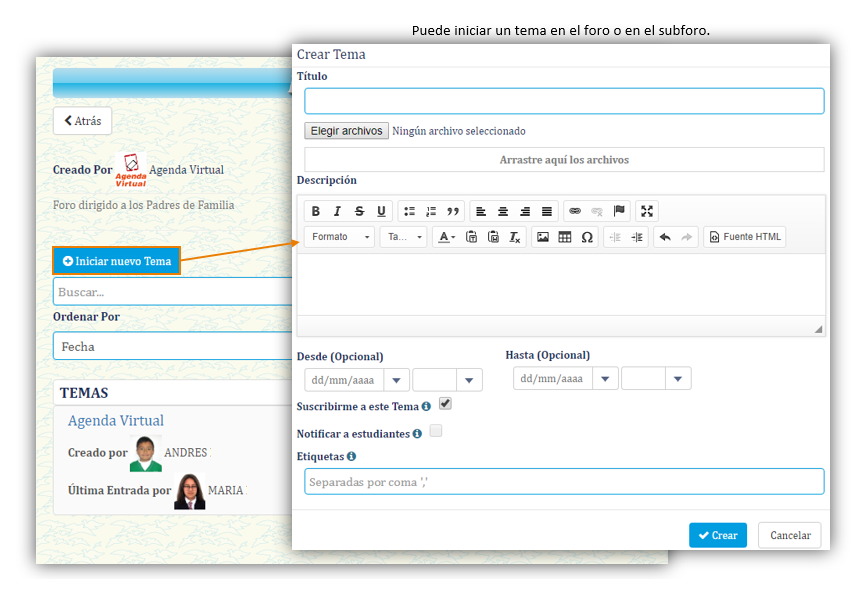Show info for Notificar a estudiantes
The image size is (868, 610).
(x=417, y=433)
